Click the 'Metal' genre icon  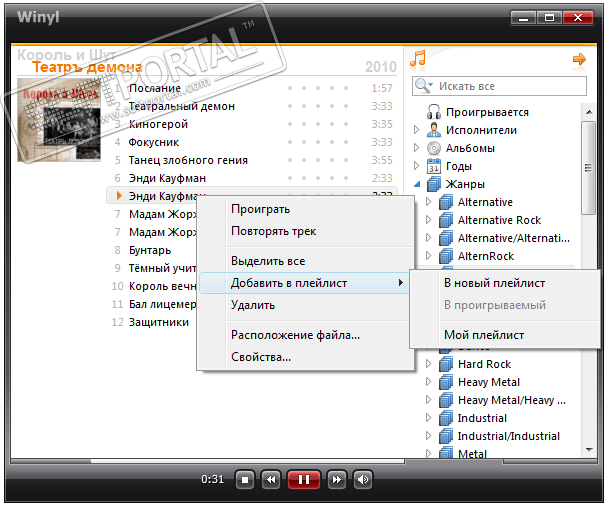tap(446, 453)
